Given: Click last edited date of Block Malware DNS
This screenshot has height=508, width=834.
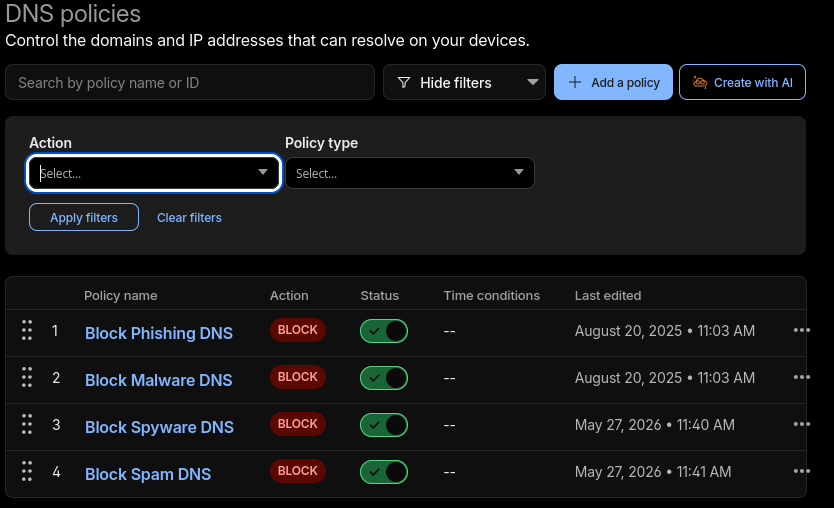Looking at the screenshot, I should [665, 377].
